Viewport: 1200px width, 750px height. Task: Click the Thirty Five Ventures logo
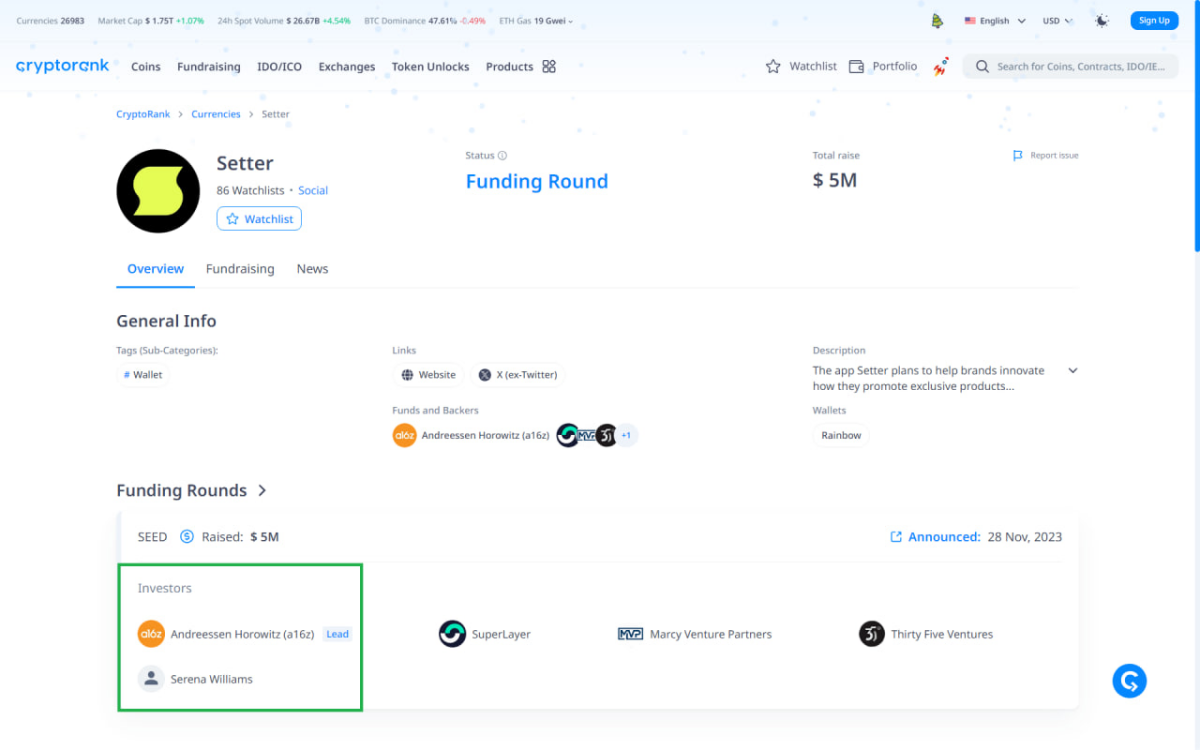pos(872,634)
